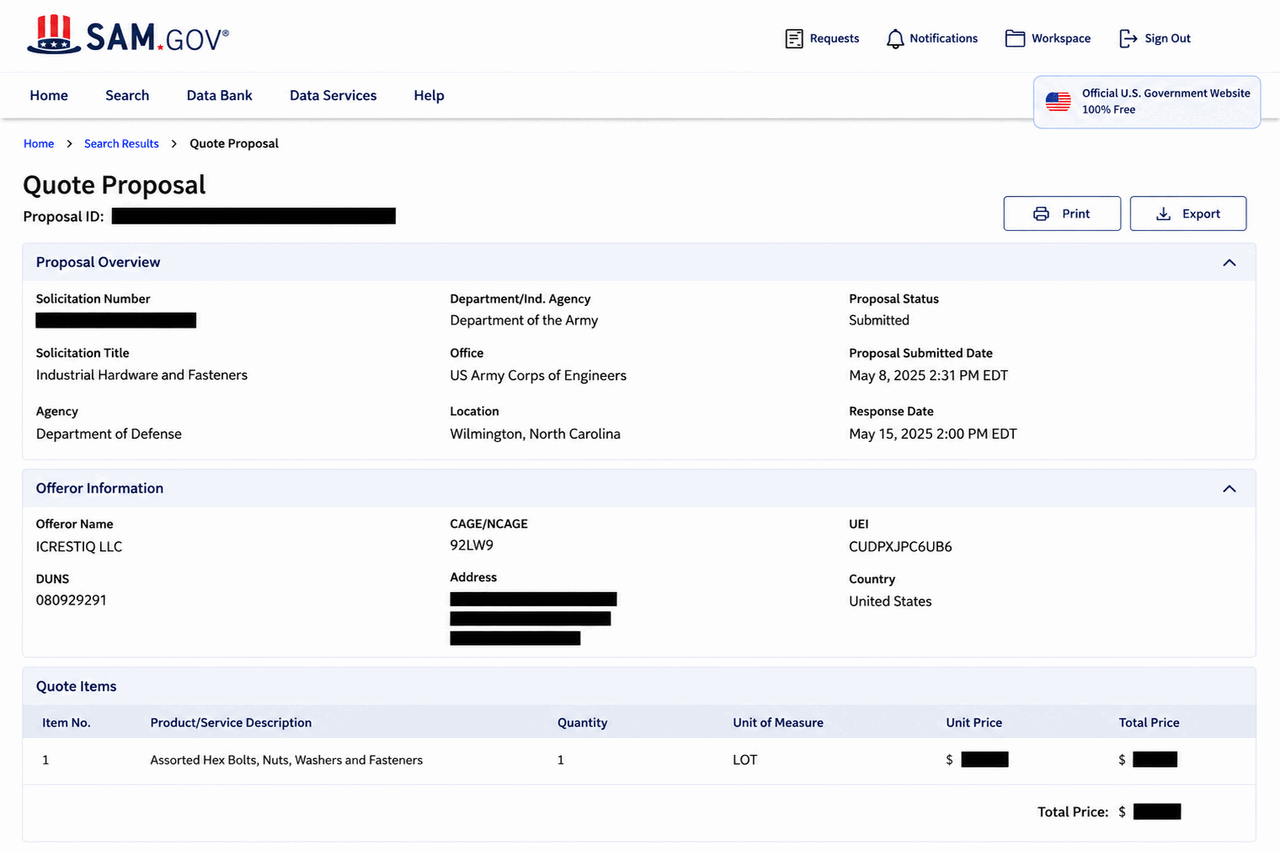1280x854 pixels.
Task: Click the Proposal Overview section header
Action: [639, 262]
